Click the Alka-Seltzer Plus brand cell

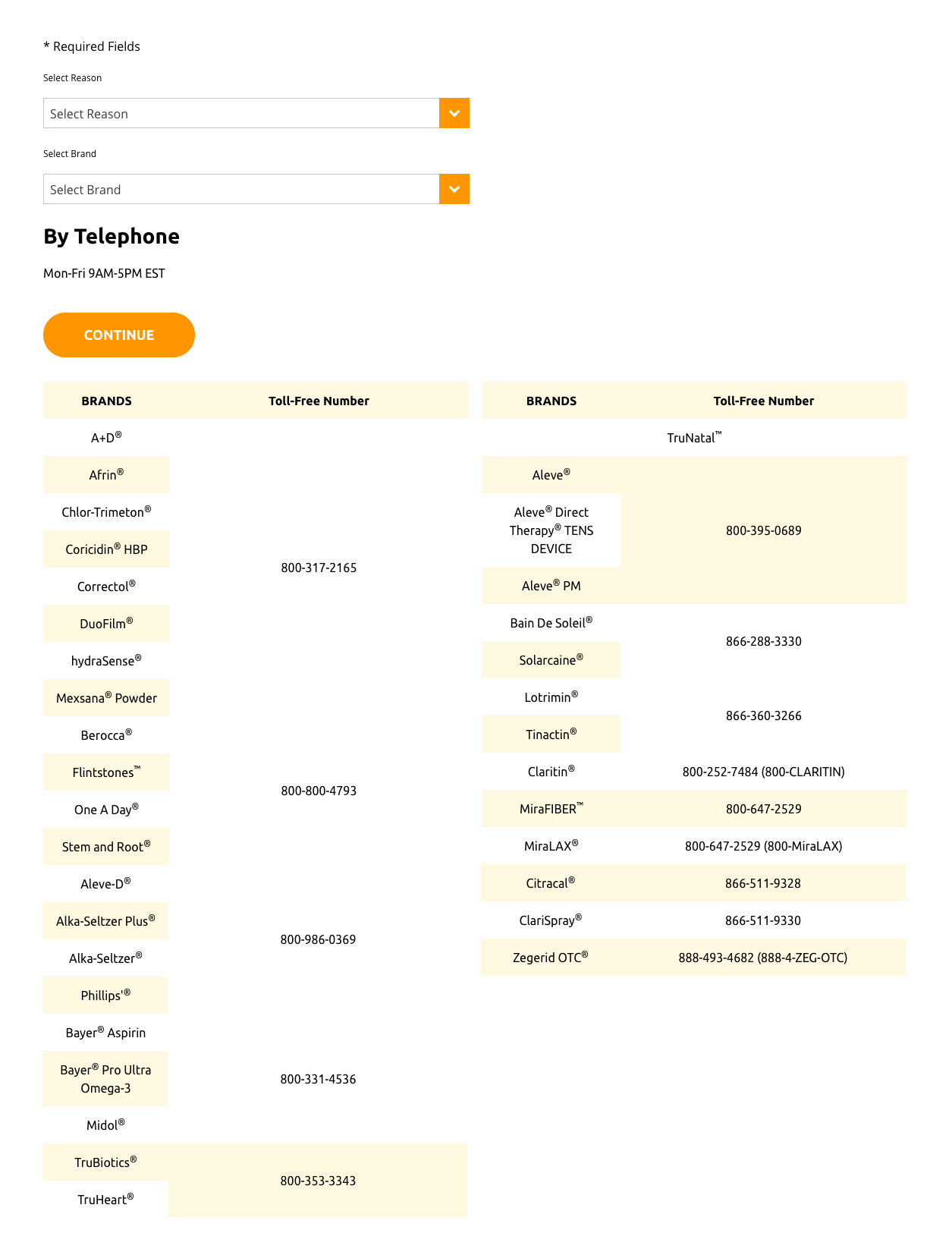[x=105, y=921]
